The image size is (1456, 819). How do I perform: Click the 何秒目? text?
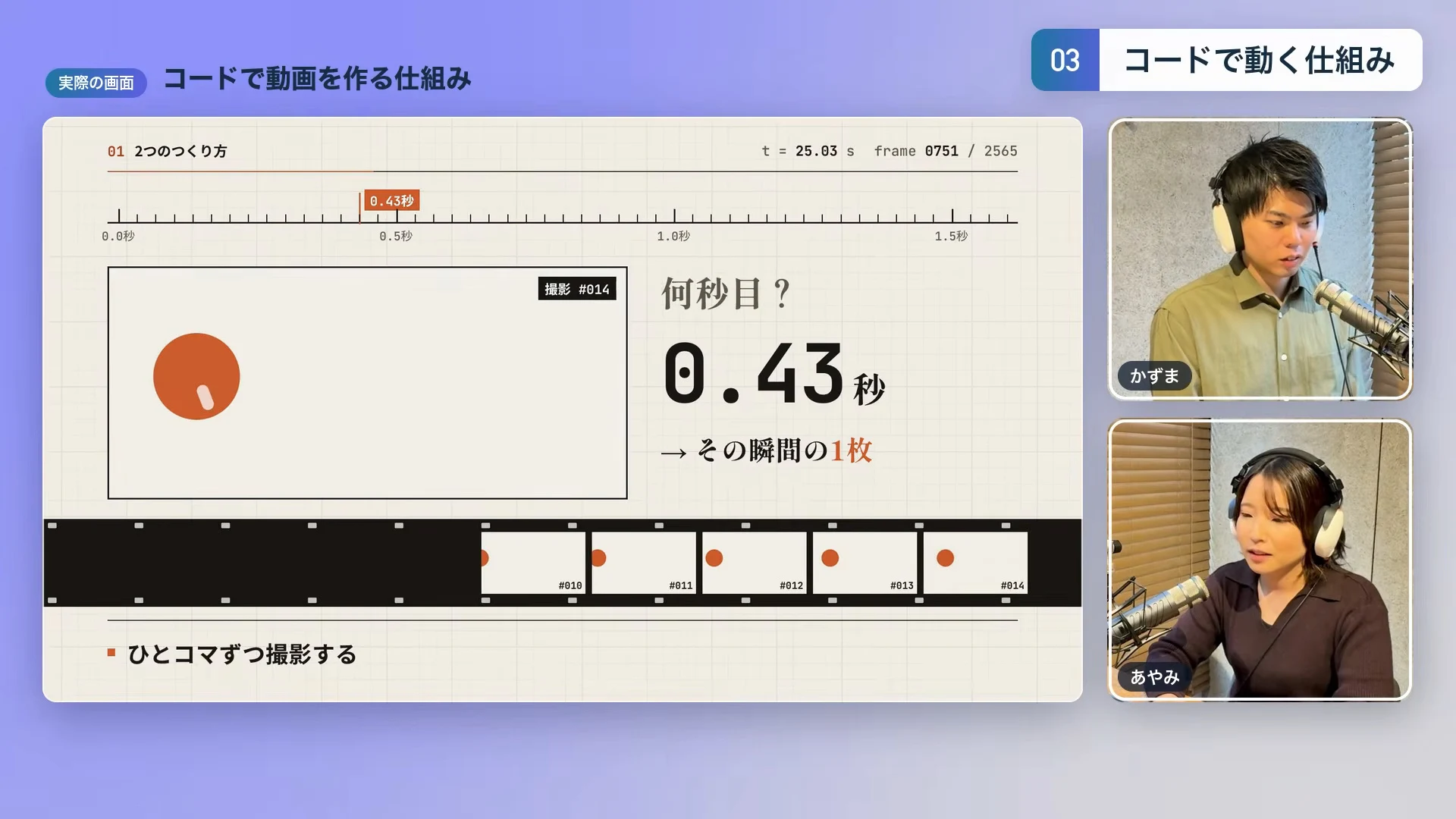point(726,293)
